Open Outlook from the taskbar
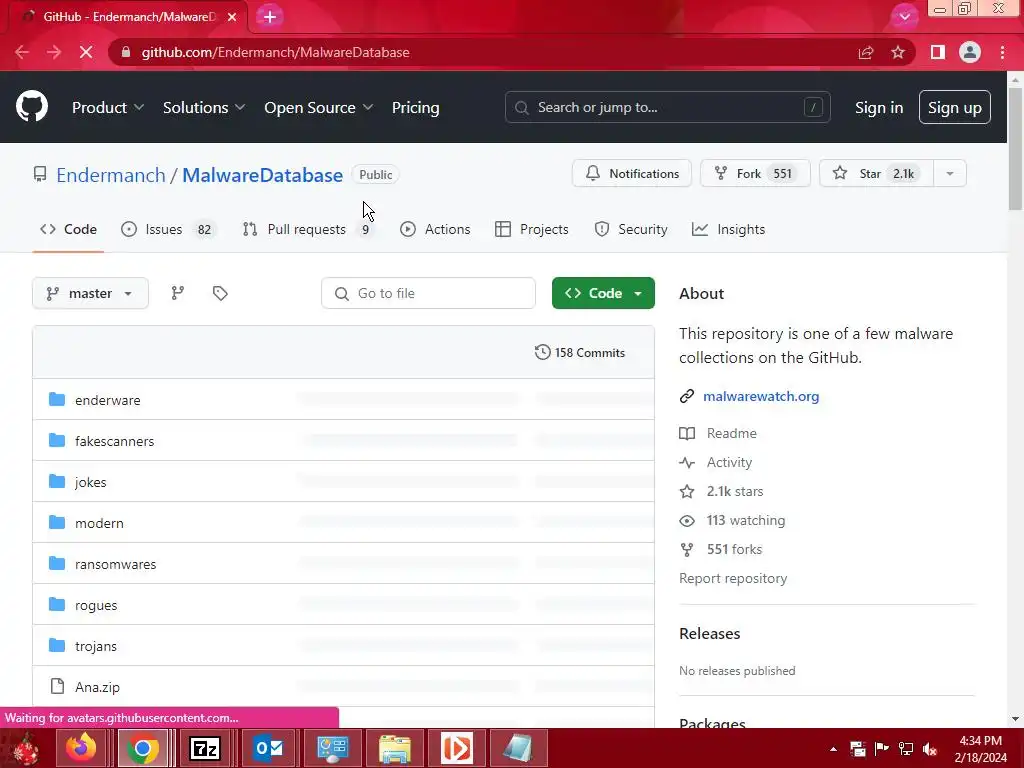 point(268,748)
